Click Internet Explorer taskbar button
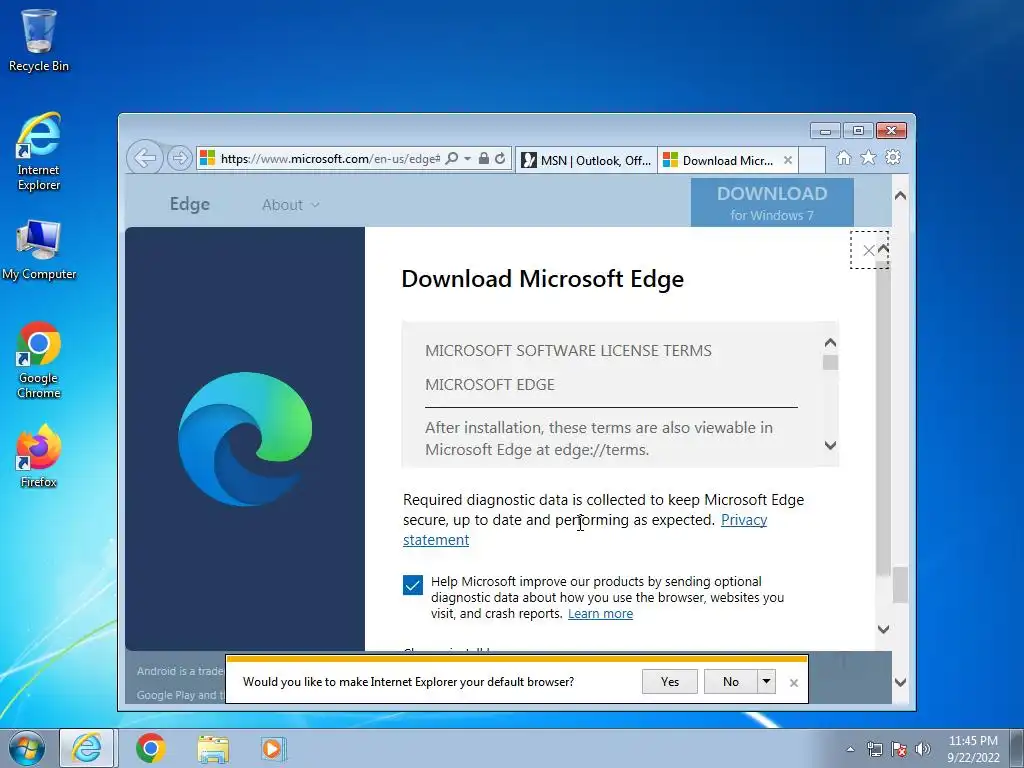The width and height of the screenshot is (1024, 768). (x=87, y=748)
